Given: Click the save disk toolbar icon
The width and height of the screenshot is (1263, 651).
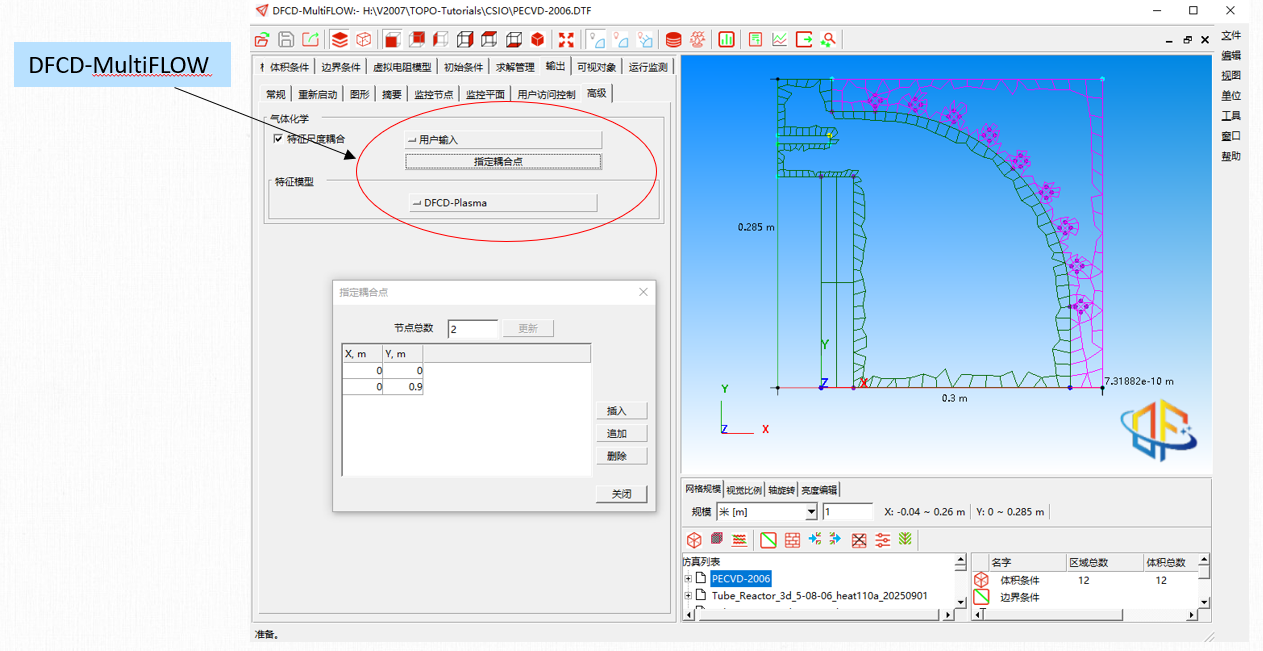Looking at the screenshot, I should pyautogui.click(x=286, y=40).
